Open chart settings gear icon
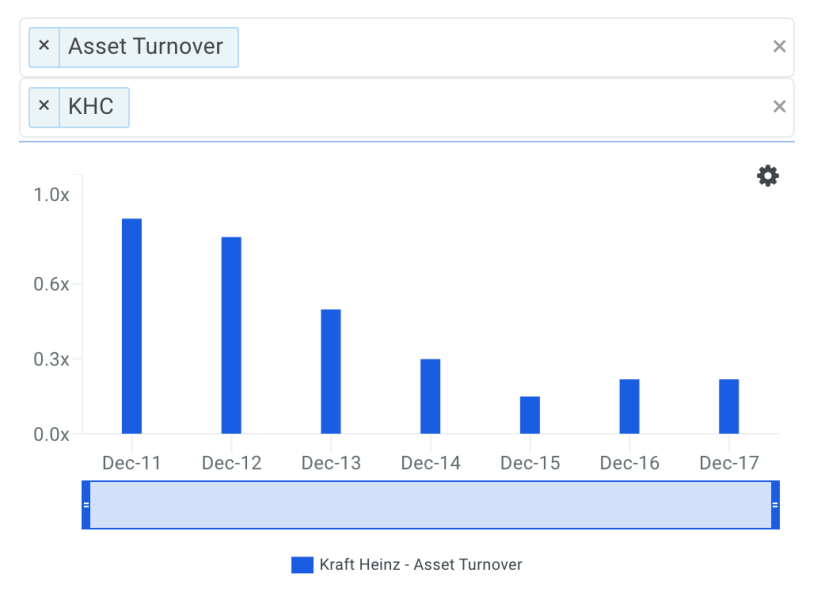Screen dimensions: 825x611 (768, 176)
